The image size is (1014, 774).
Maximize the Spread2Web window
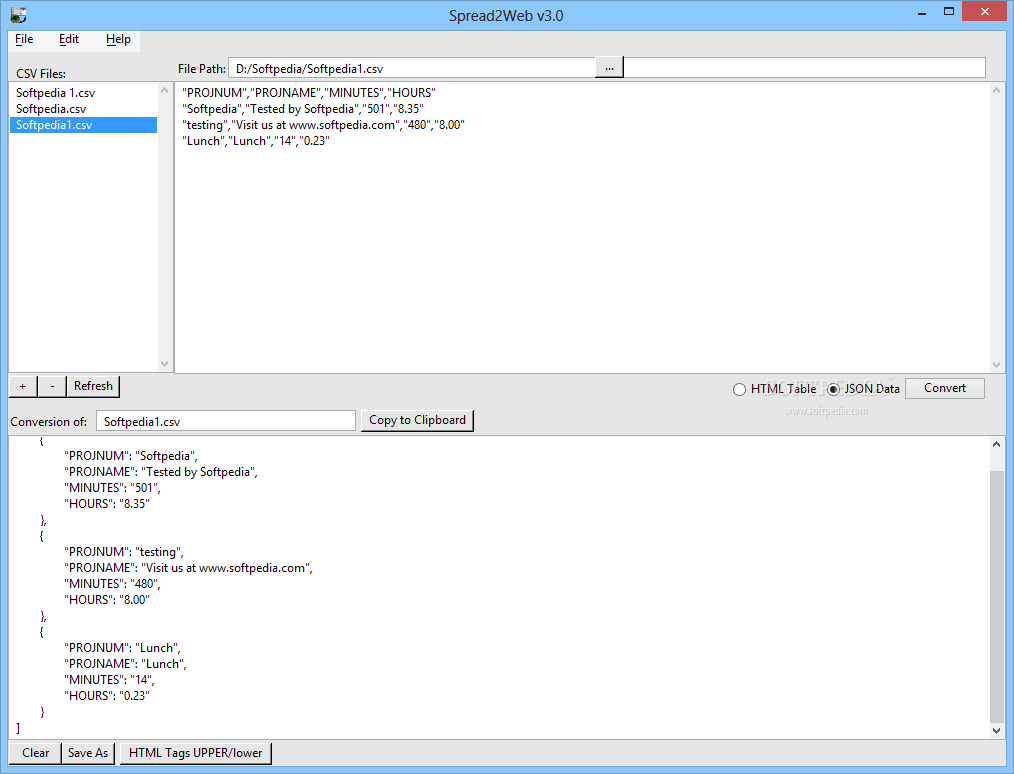click(x=949, y=12)
